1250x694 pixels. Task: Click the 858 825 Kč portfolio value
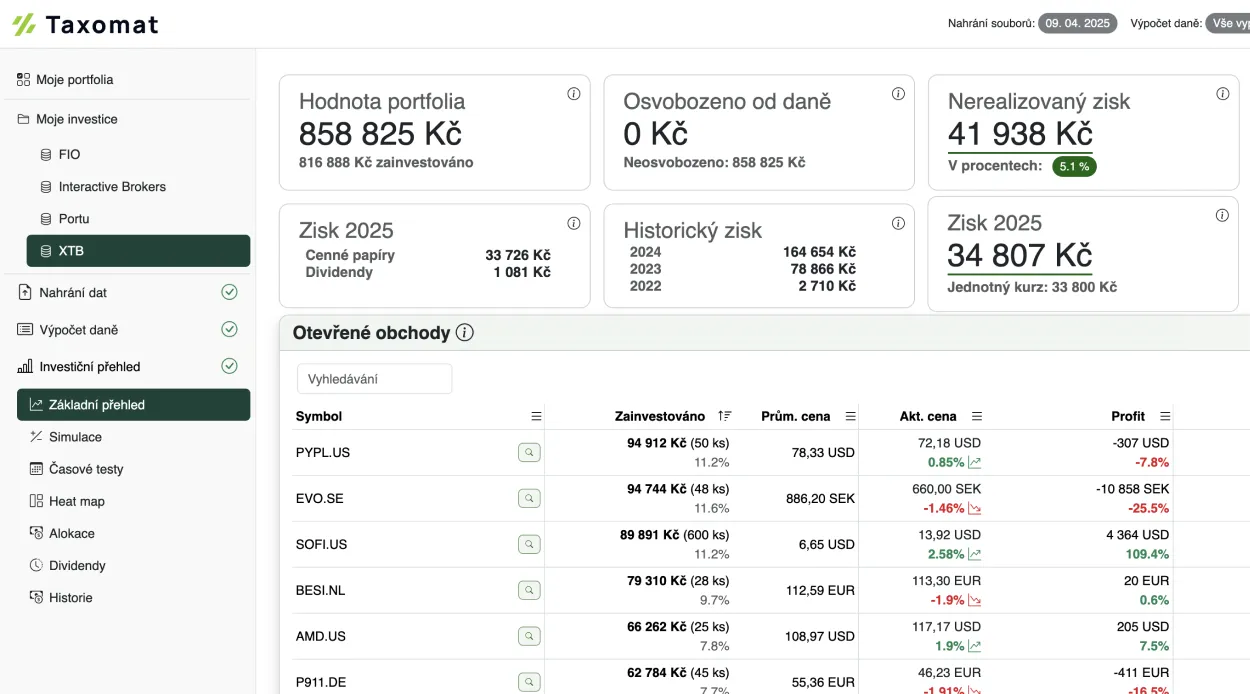(380, 134)
